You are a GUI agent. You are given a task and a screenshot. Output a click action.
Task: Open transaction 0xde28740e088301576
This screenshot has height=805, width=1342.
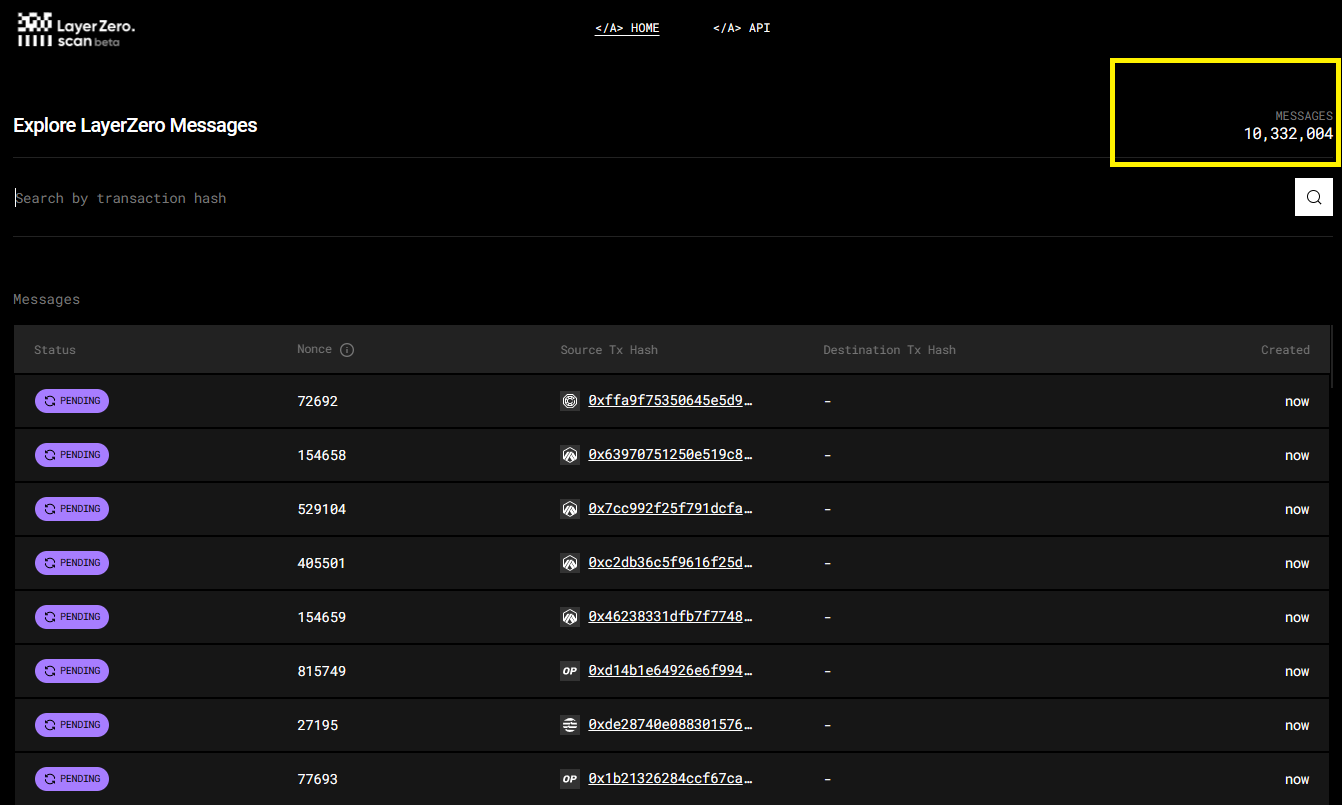click(x=670, y=725)
